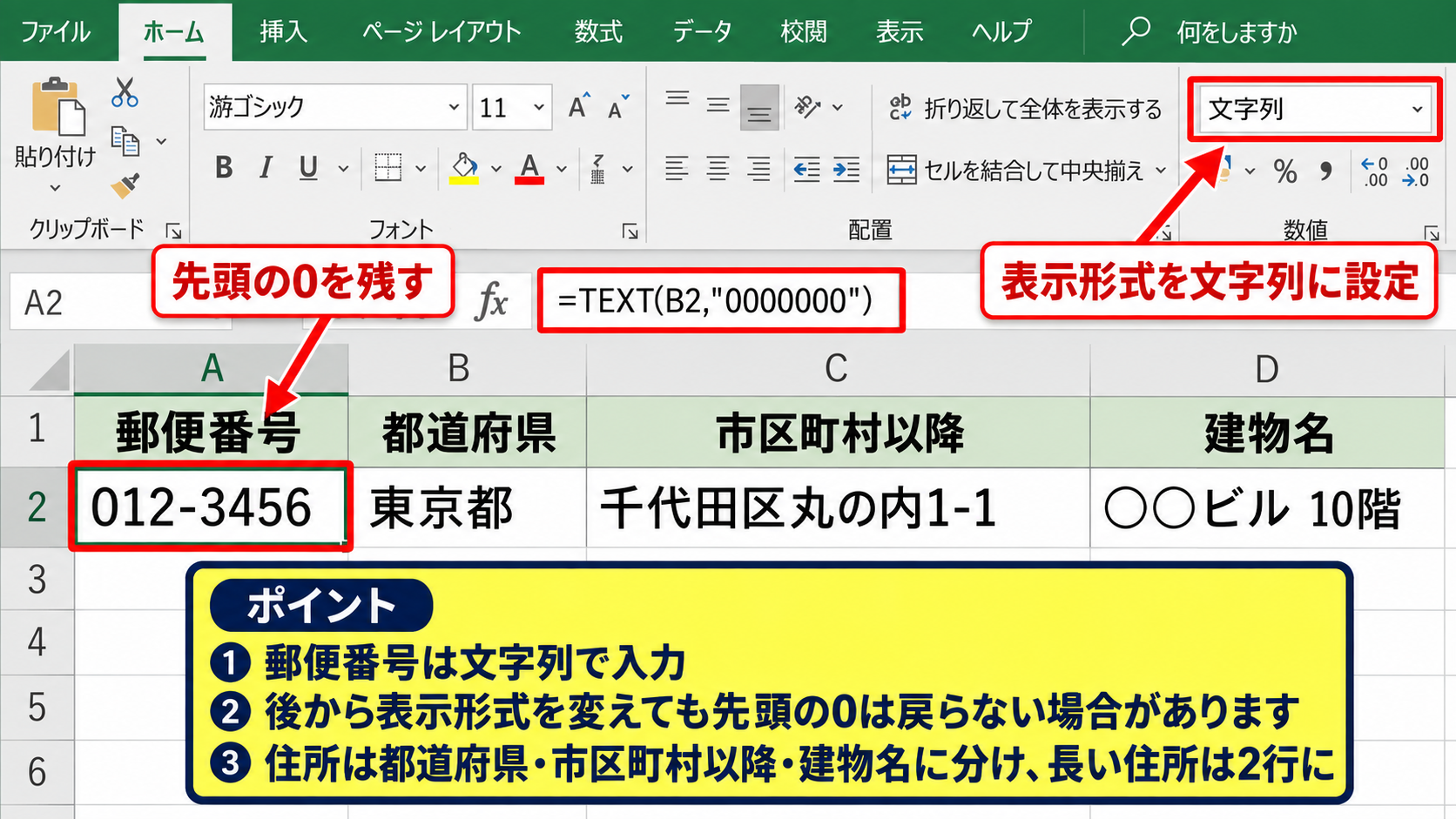The width and height of the screenshot is (1456, 819).
Task: Click the Paste (貼り付け) clipboard icon
Action: (x=57, y=106)
